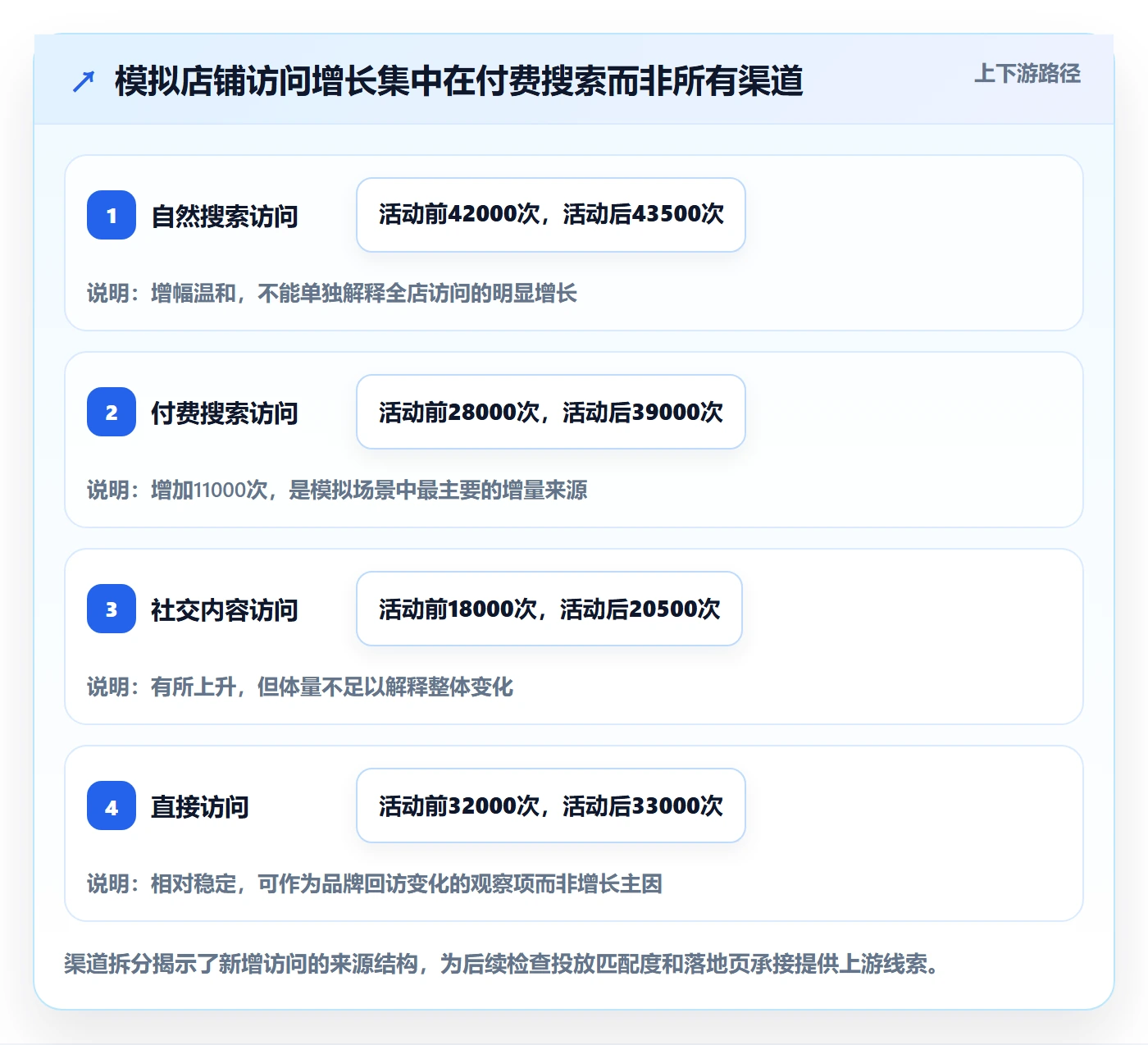The width and height of the screenshot is (1148, 1045).
Task: Click the number 3 badge
Action: pos(112,609)
